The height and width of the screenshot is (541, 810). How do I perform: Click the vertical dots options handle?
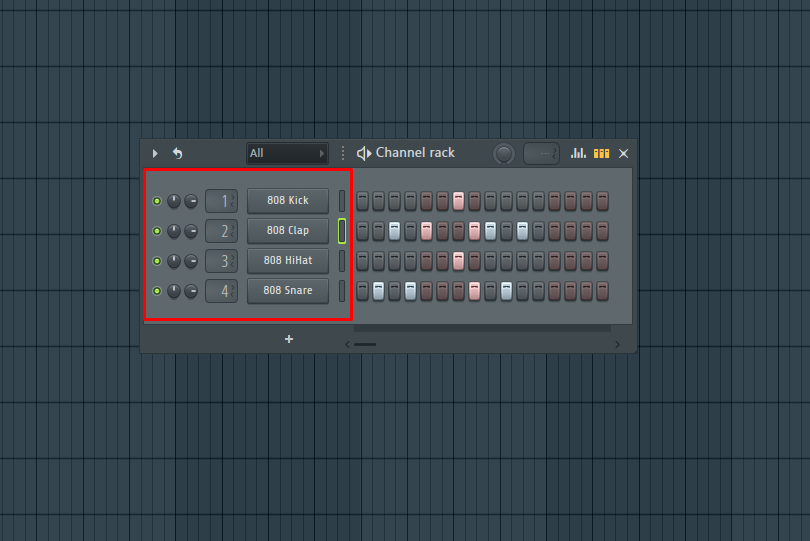point(343,153)
